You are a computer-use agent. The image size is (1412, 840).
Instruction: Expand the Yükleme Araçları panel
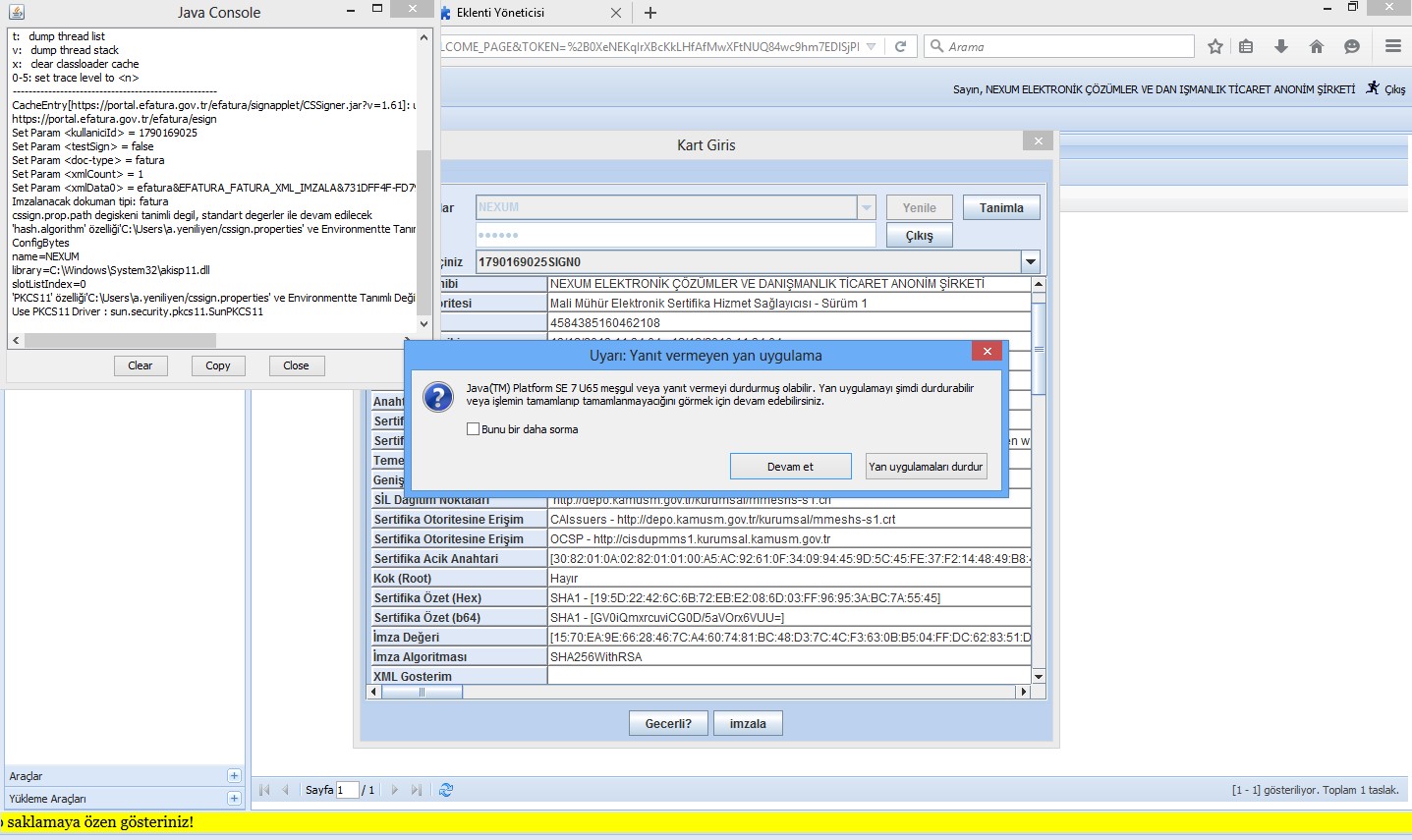coord(234,799)
